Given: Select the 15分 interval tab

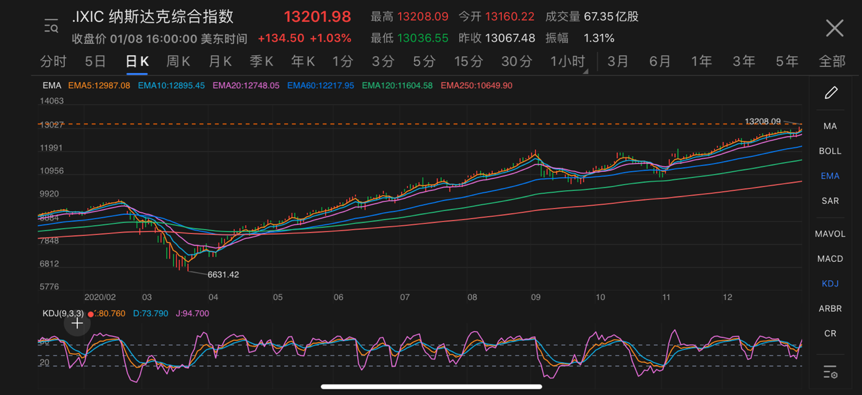Looking at the screenshot, I should point(468,62).
